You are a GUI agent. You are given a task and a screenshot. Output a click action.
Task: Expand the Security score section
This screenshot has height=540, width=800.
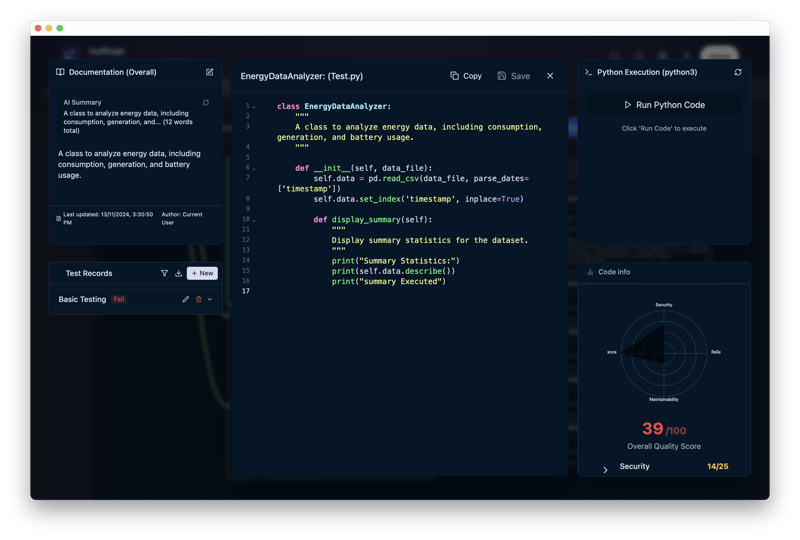click(605, 469)
